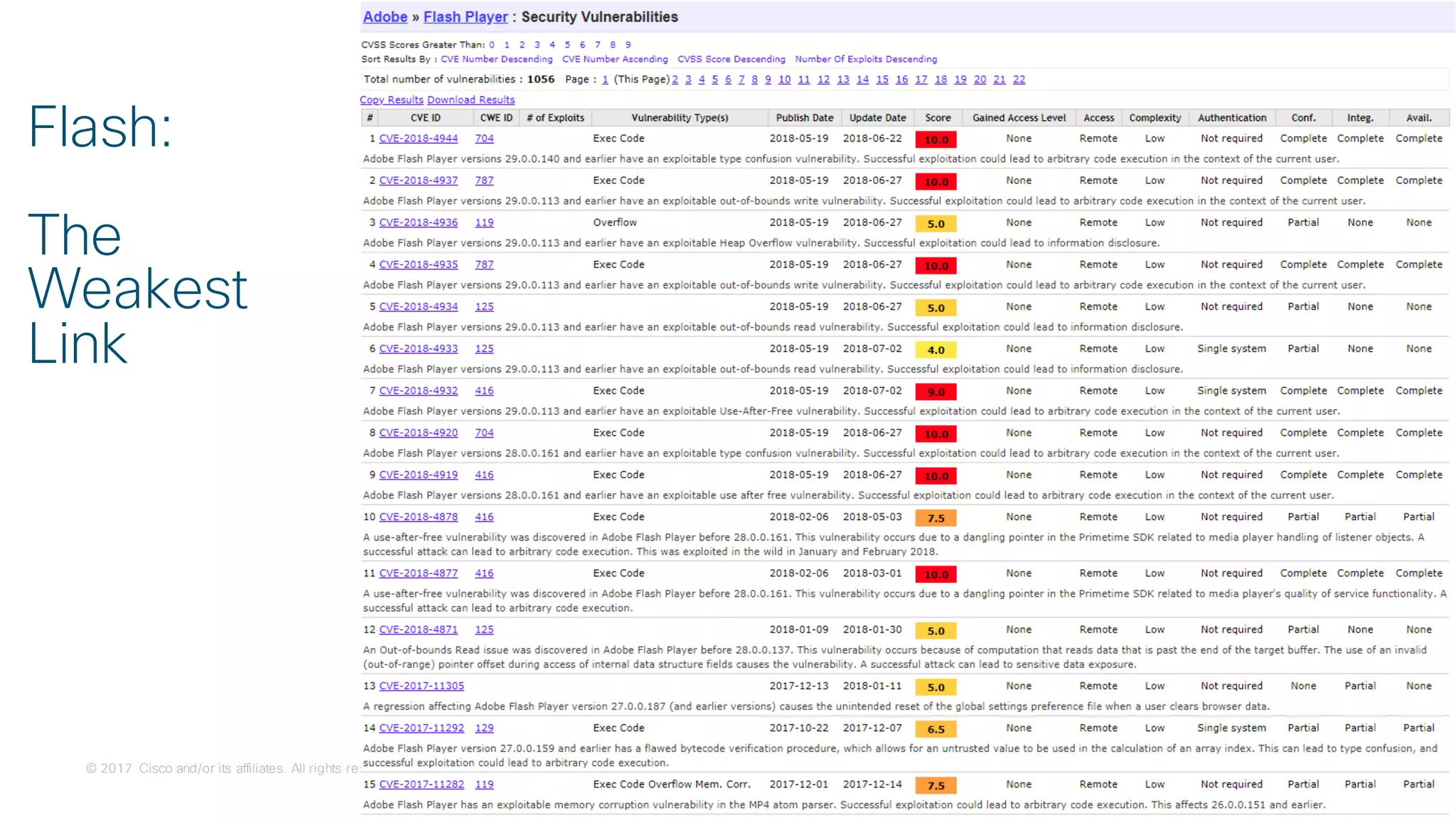Open CVE-2018-4920 details
The width and height of the screenshot is (1456, 818).
(x=418, y=433)
